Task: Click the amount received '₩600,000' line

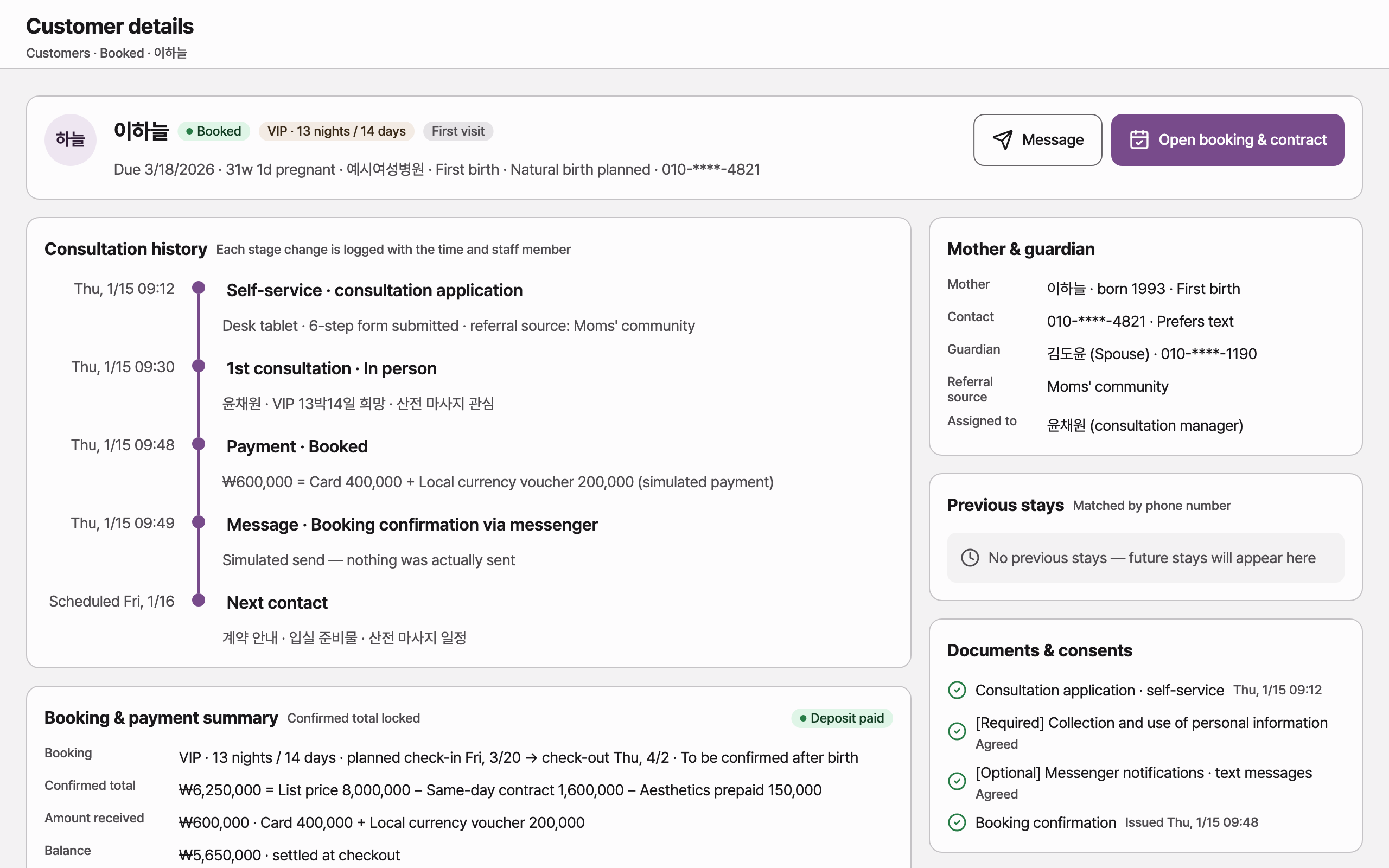Action: coord(381,822)
